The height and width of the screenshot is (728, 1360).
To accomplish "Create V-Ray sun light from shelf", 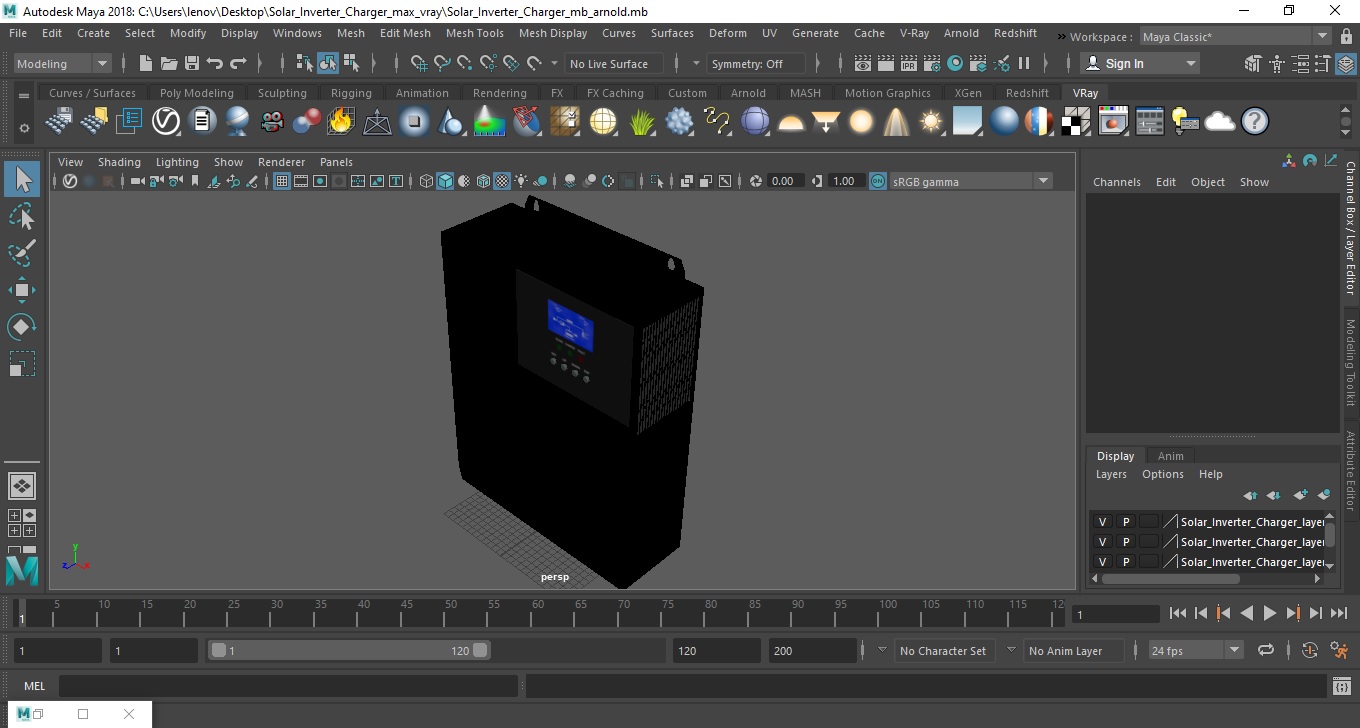I will tap(932, 122).
